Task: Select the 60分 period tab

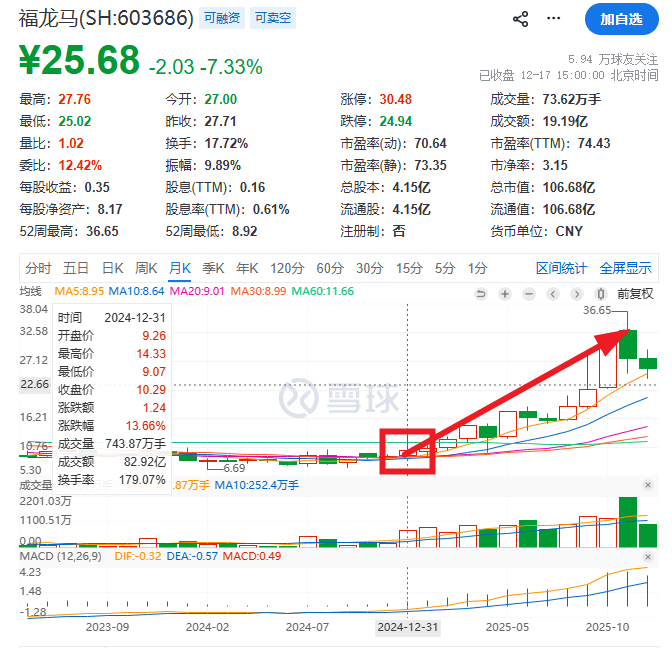Action: (x=330, y=268)
